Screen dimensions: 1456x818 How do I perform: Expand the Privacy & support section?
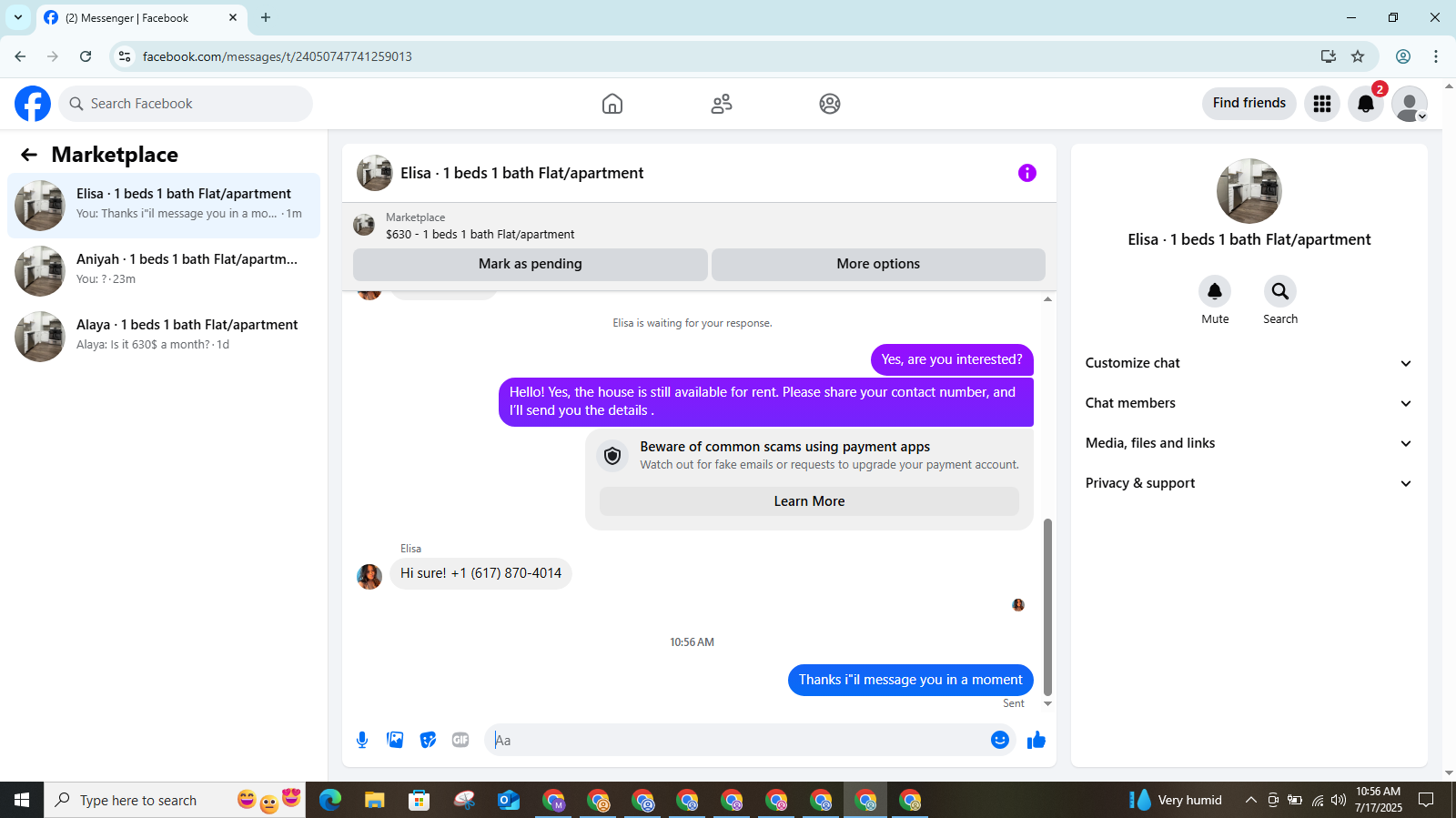1249,483
